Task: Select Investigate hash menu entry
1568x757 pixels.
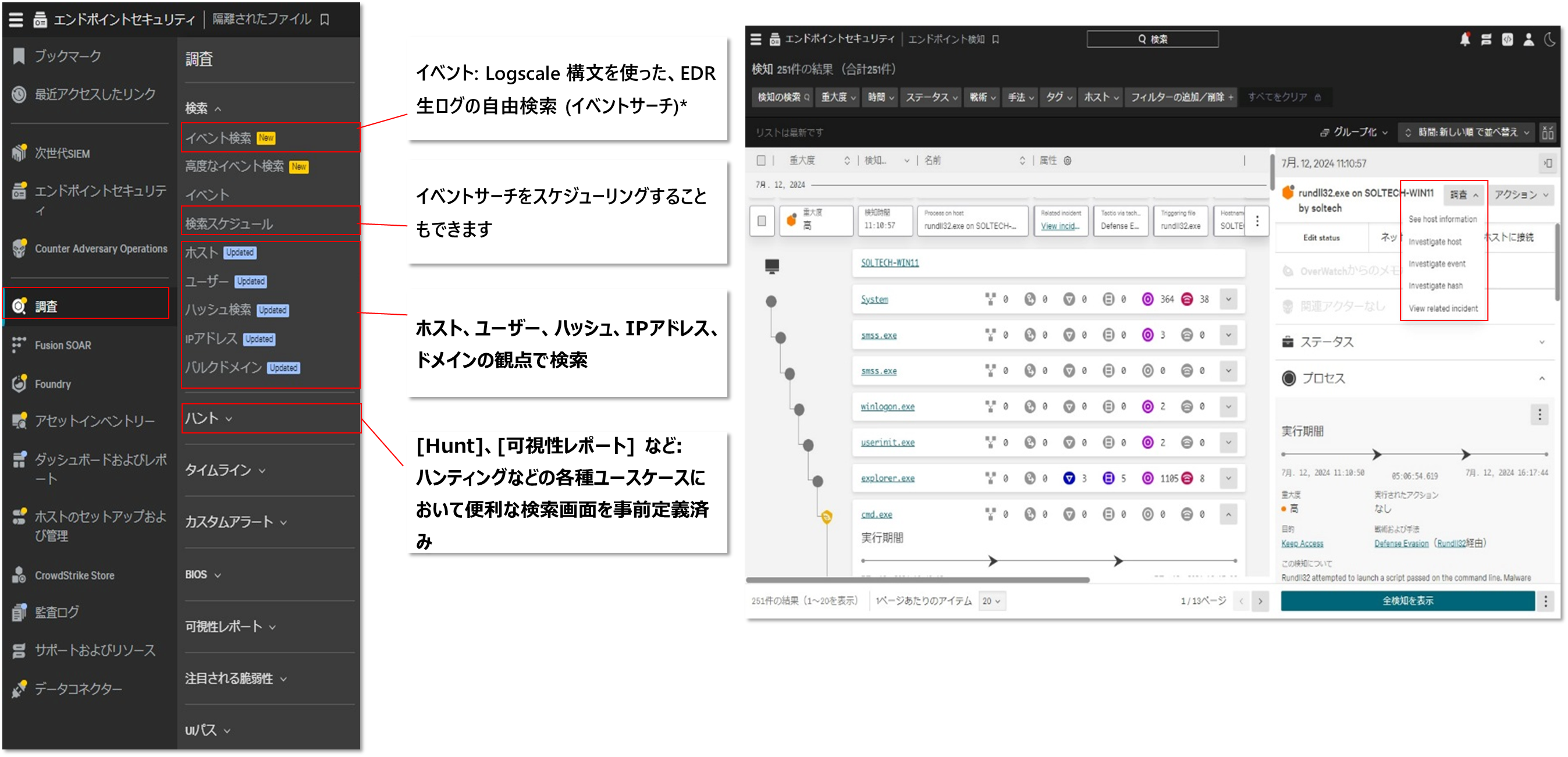Action: coord(1435,286)
